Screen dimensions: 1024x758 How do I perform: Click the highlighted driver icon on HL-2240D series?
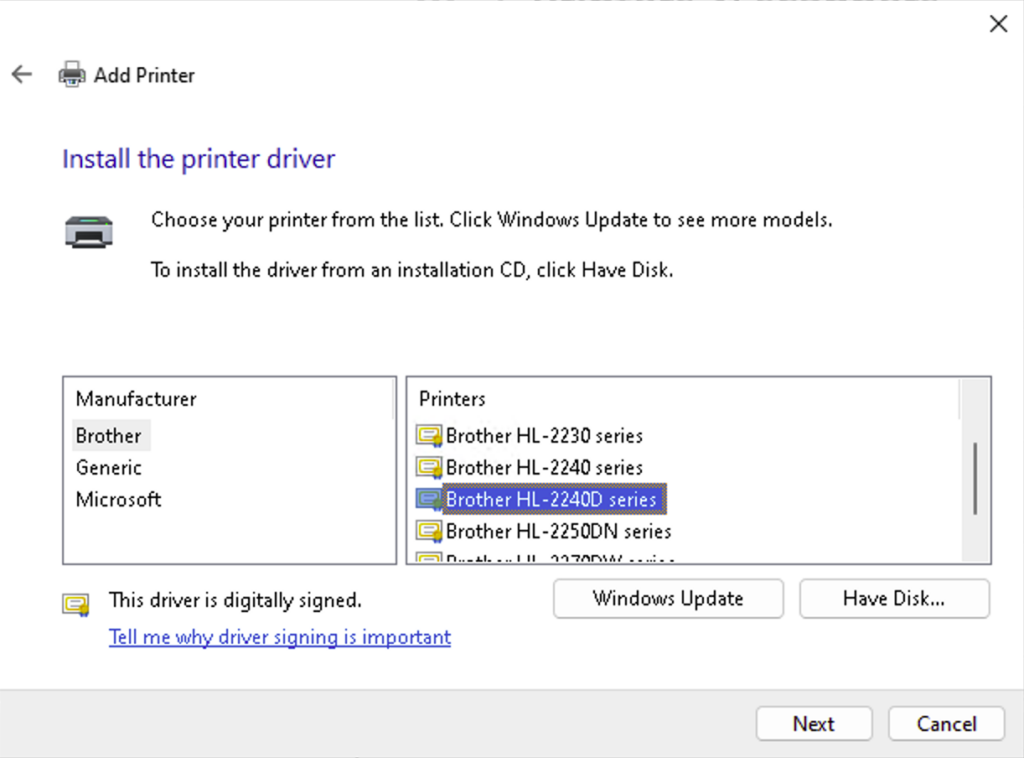[430, 499]
